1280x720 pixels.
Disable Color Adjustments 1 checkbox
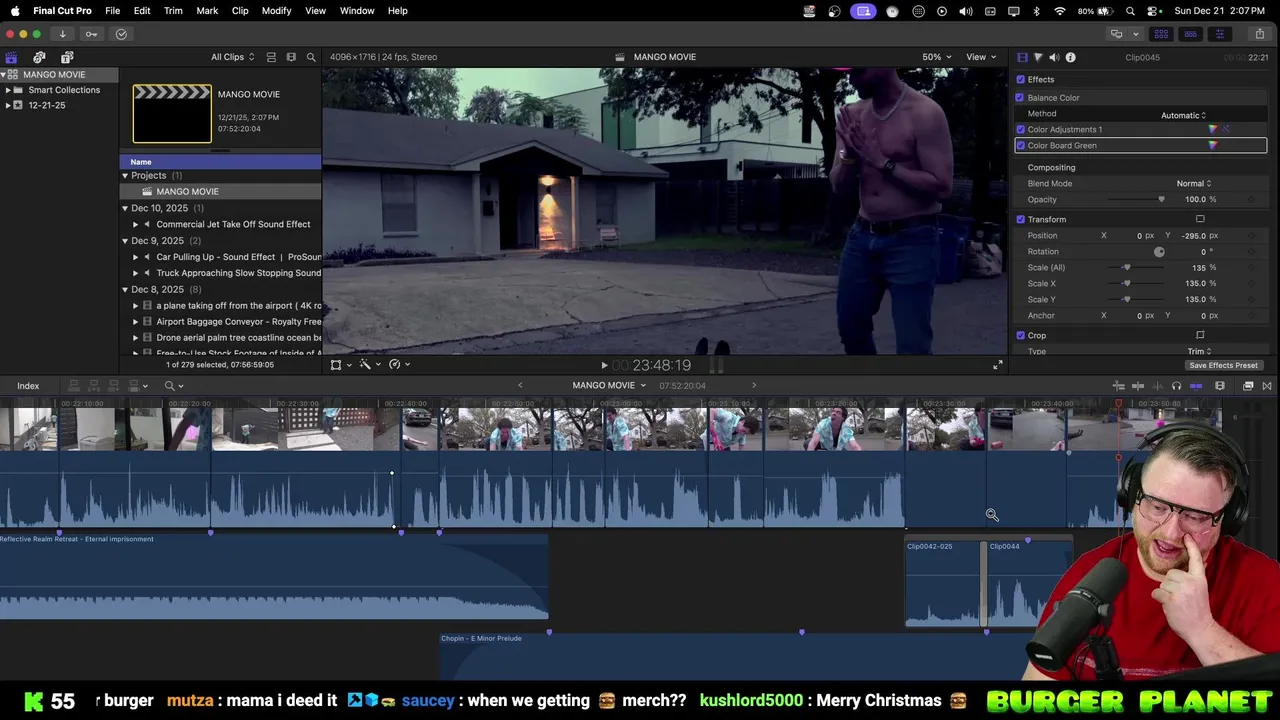point(1020,129)
